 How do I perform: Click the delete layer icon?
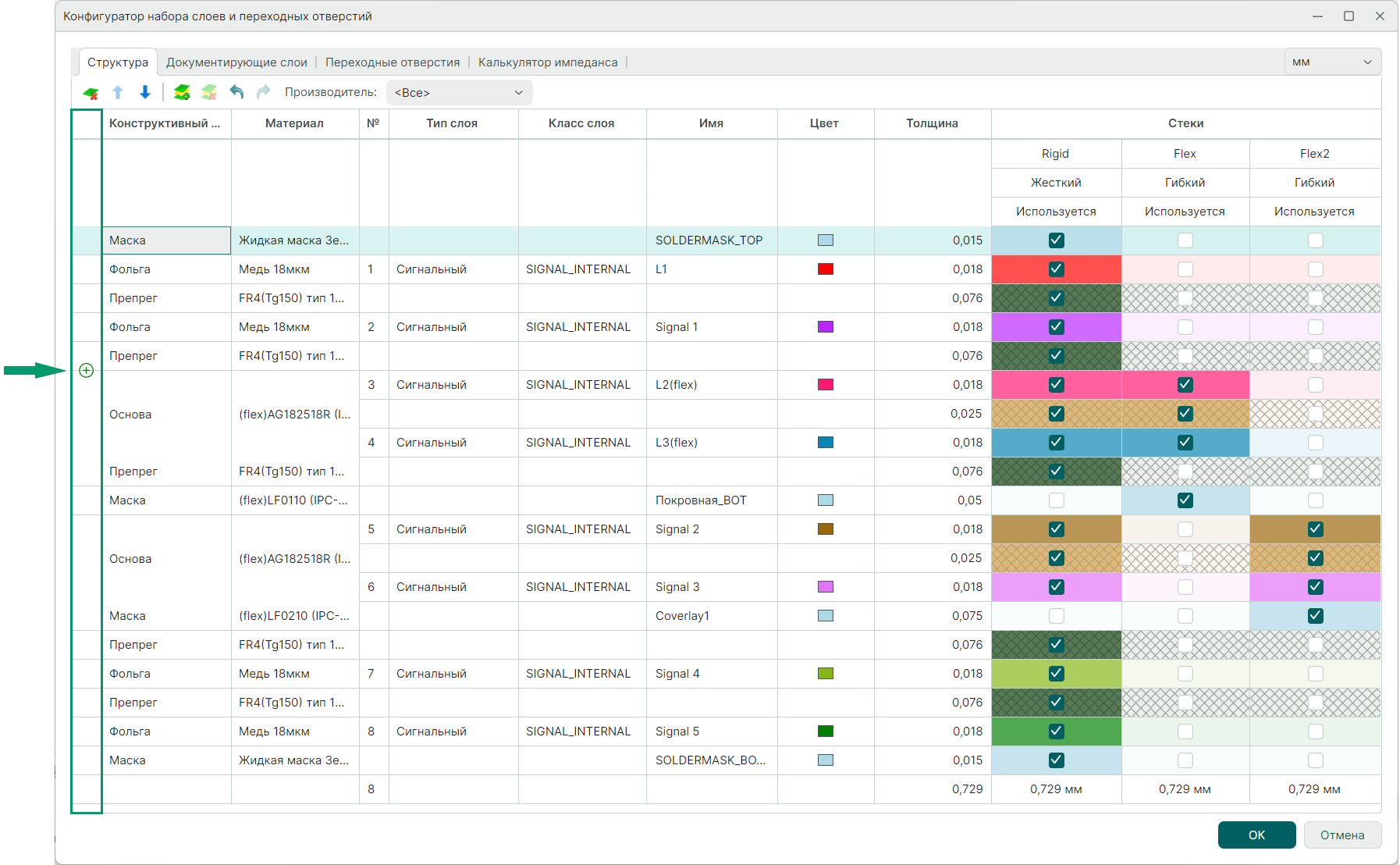pyautogui.click(x=91, y=93)
